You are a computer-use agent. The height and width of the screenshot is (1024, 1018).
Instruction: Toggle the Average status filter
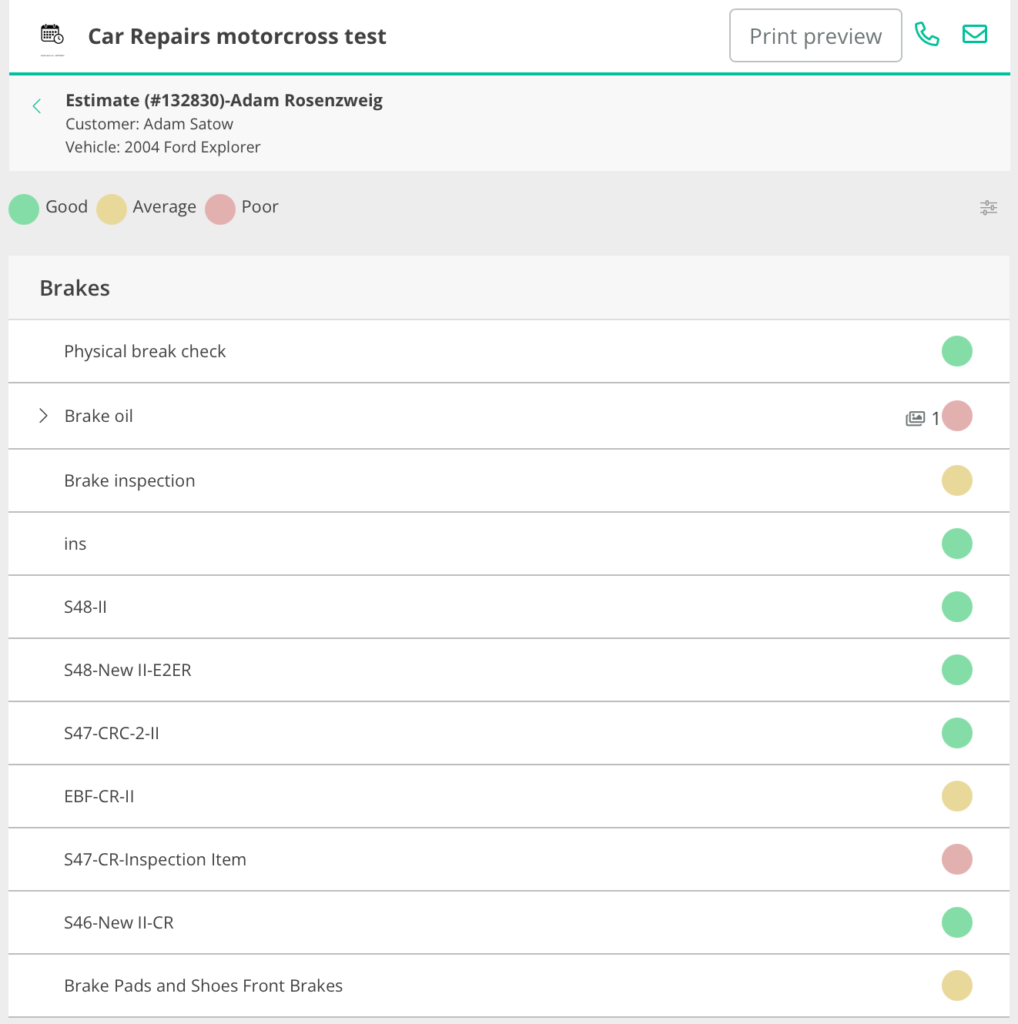pos(112,209)
